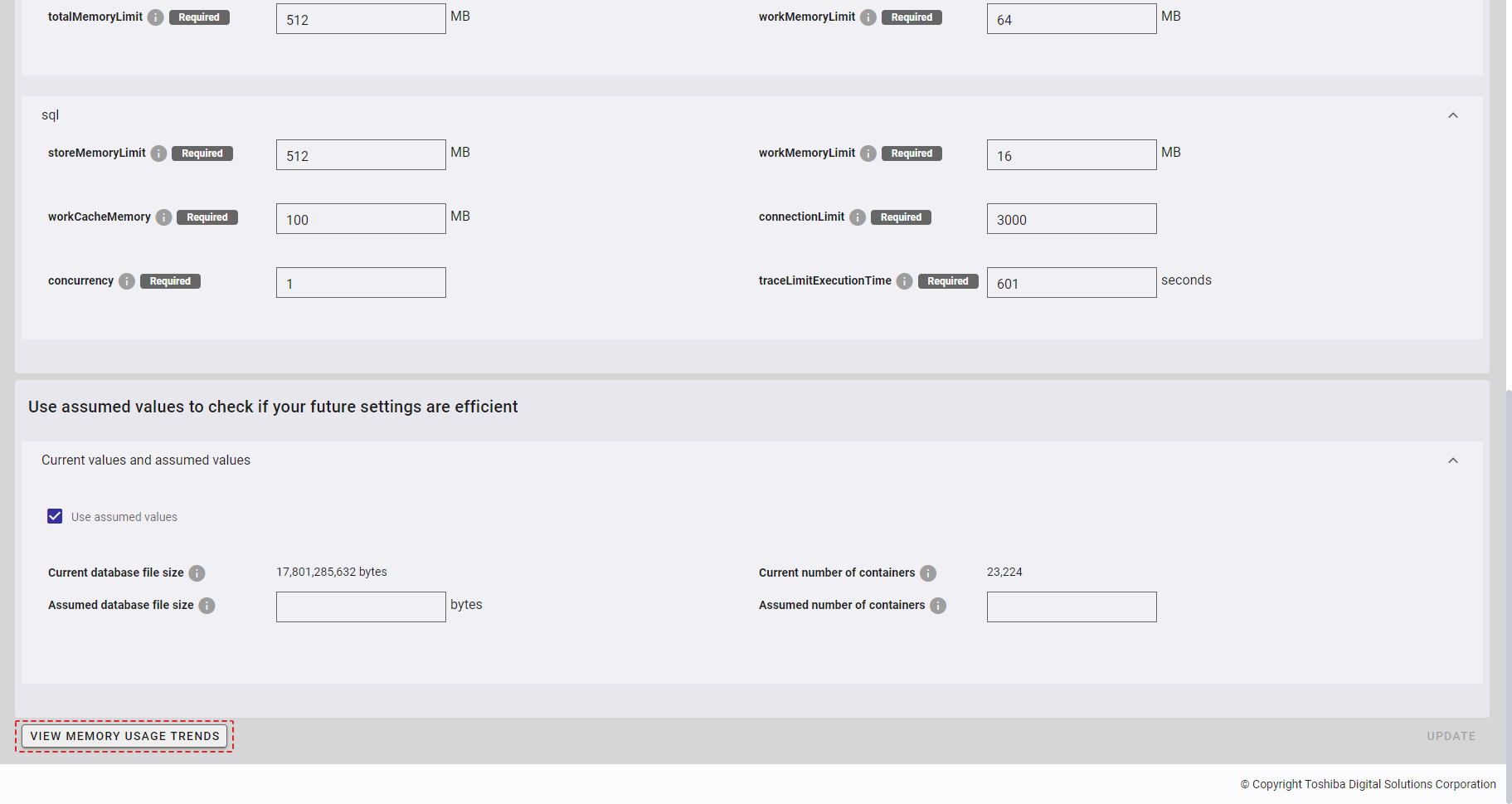Viewport: 1512px width, 804px height.
Task: Open View Memory Usage Trends
Action: (124, 736)
